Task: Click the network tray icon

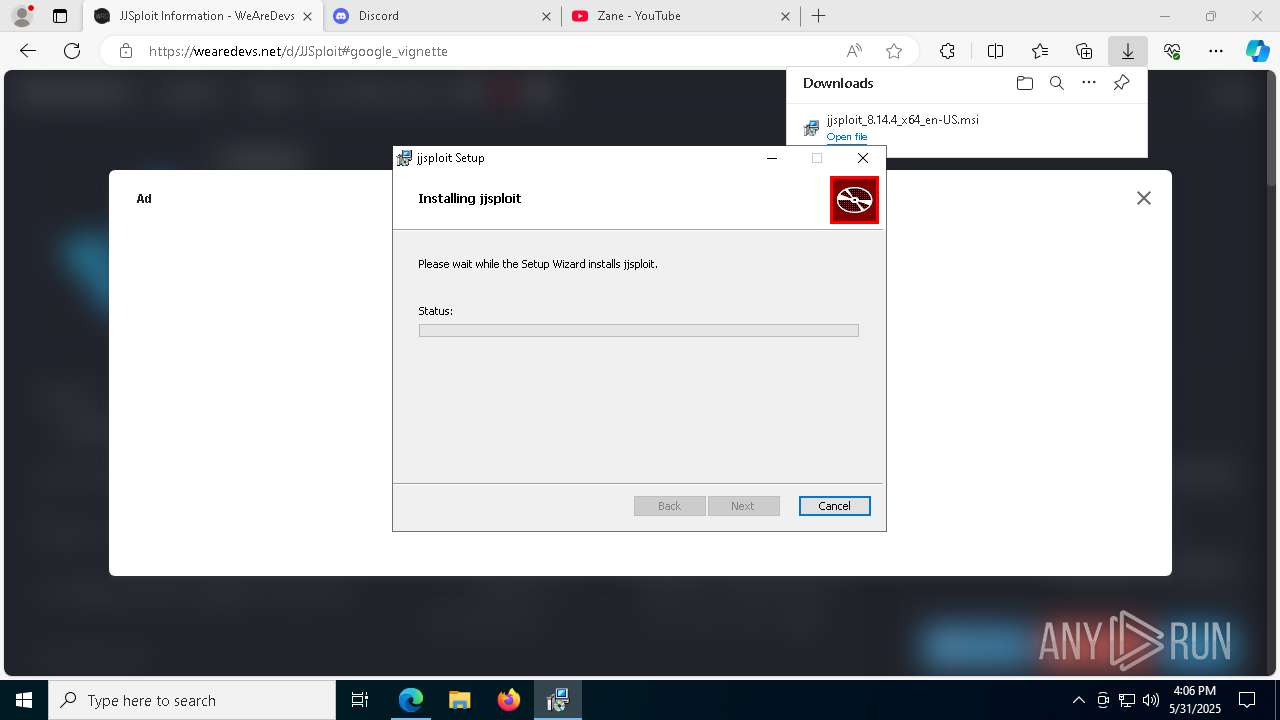Action: pos(1127,700)
